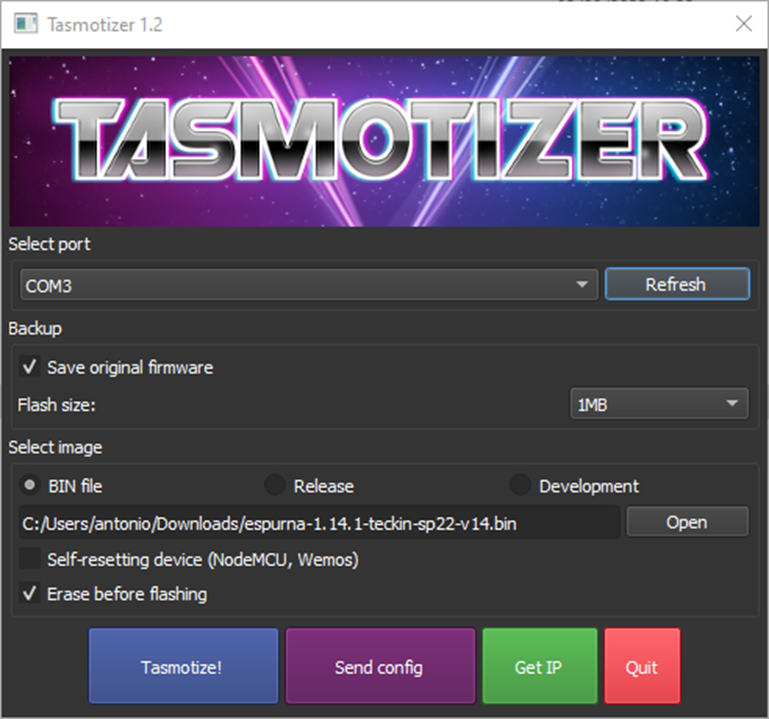769x719 pixels.
Task: Close the Tasmotizer window
Action: [x=743, y=24]
